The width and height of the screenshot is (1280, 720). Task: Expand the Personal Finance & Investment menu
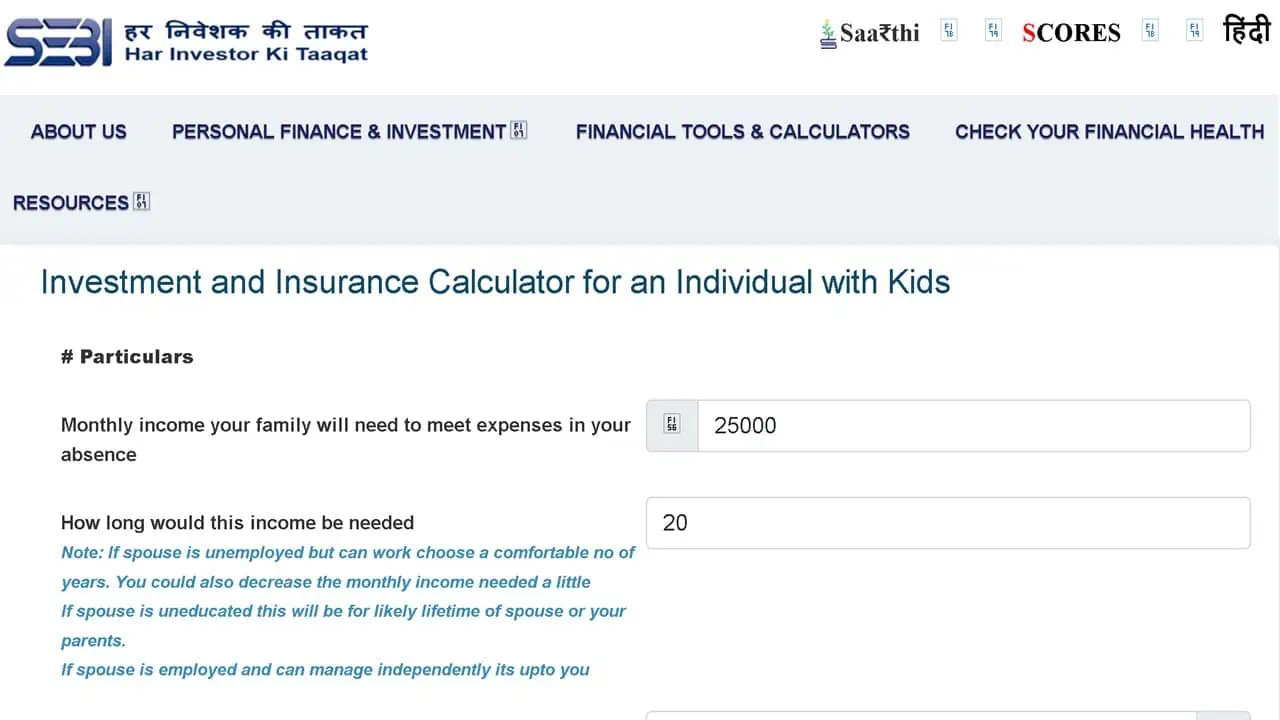[337, 131]
